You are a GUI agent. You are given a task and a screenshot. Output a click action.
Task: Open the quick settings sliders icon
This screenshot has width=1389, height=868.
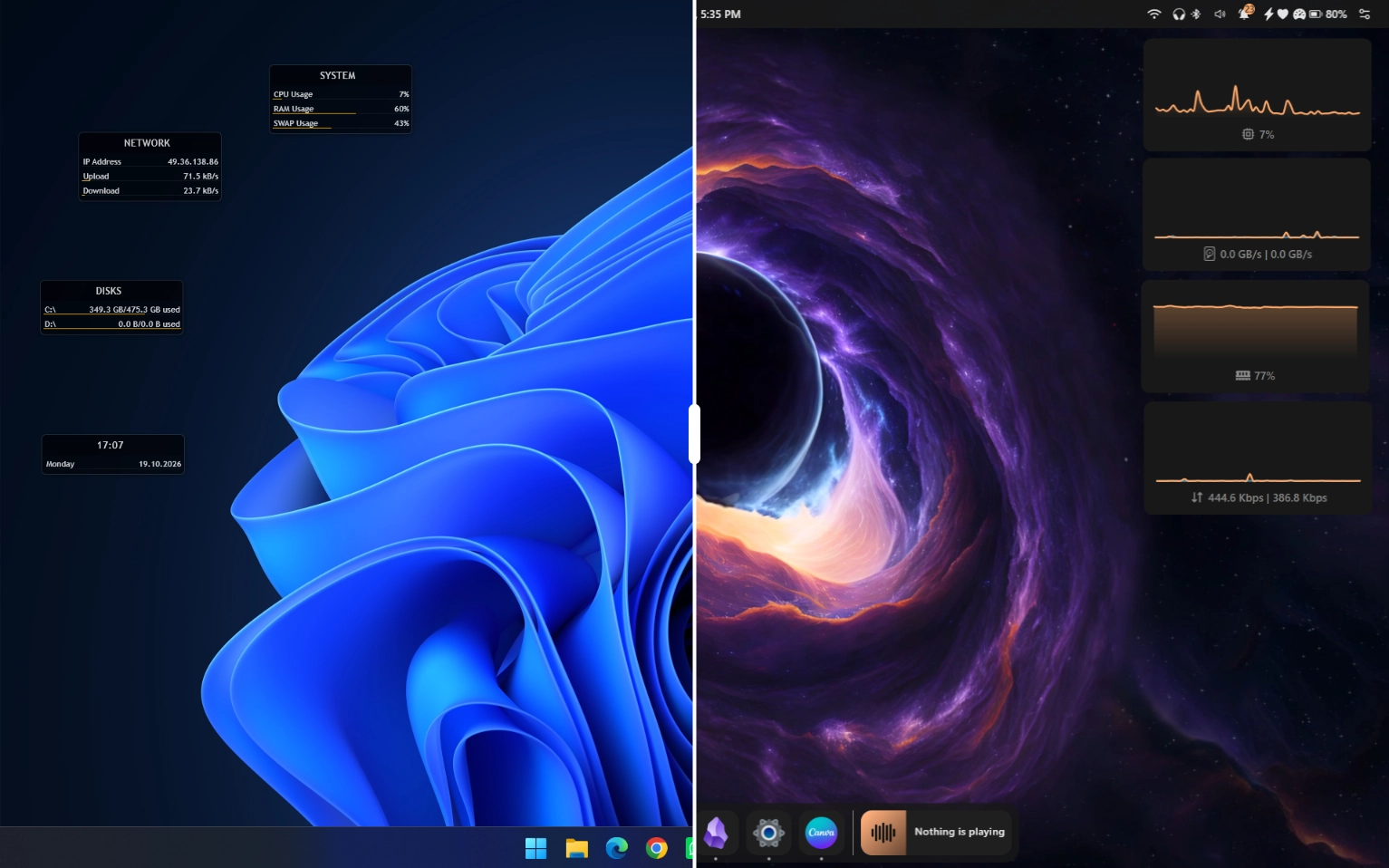(x=1365, y=14)
